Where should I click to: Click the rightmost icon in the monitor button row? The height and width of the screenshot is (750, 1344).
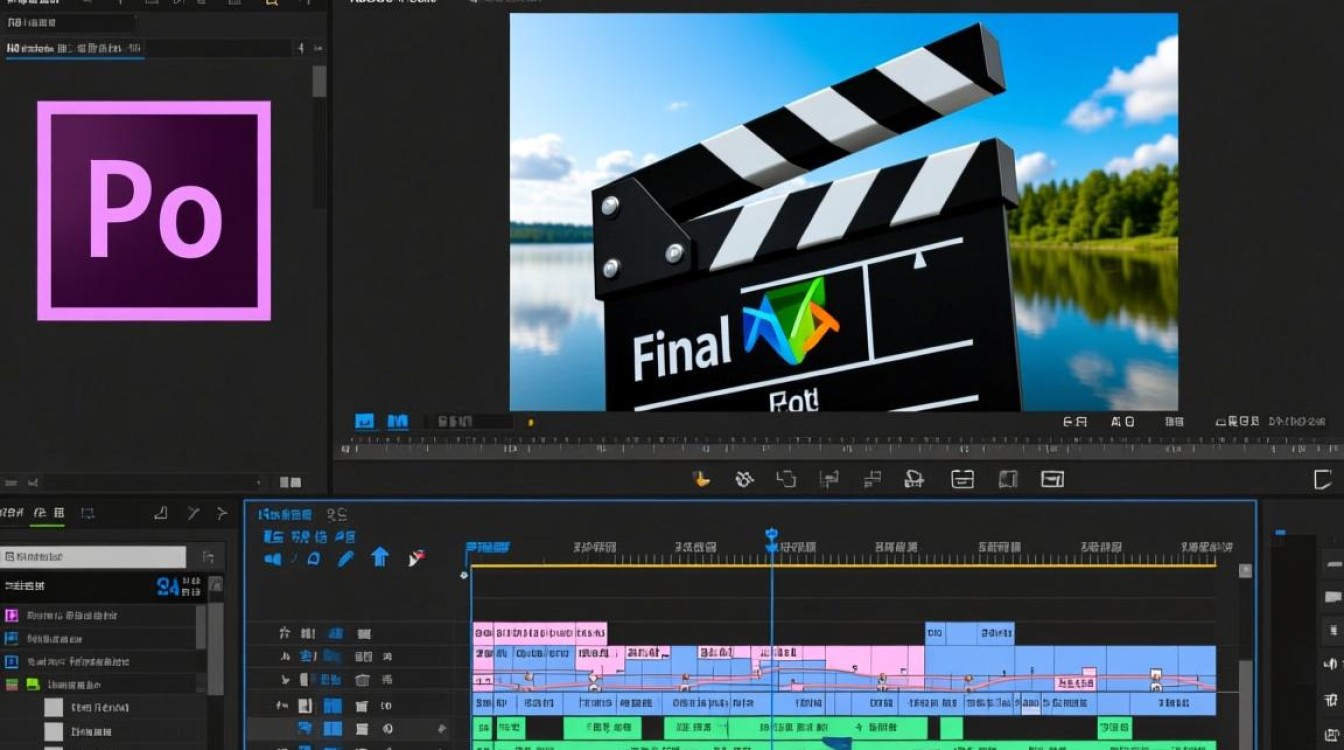click(x=1052, y=479)
